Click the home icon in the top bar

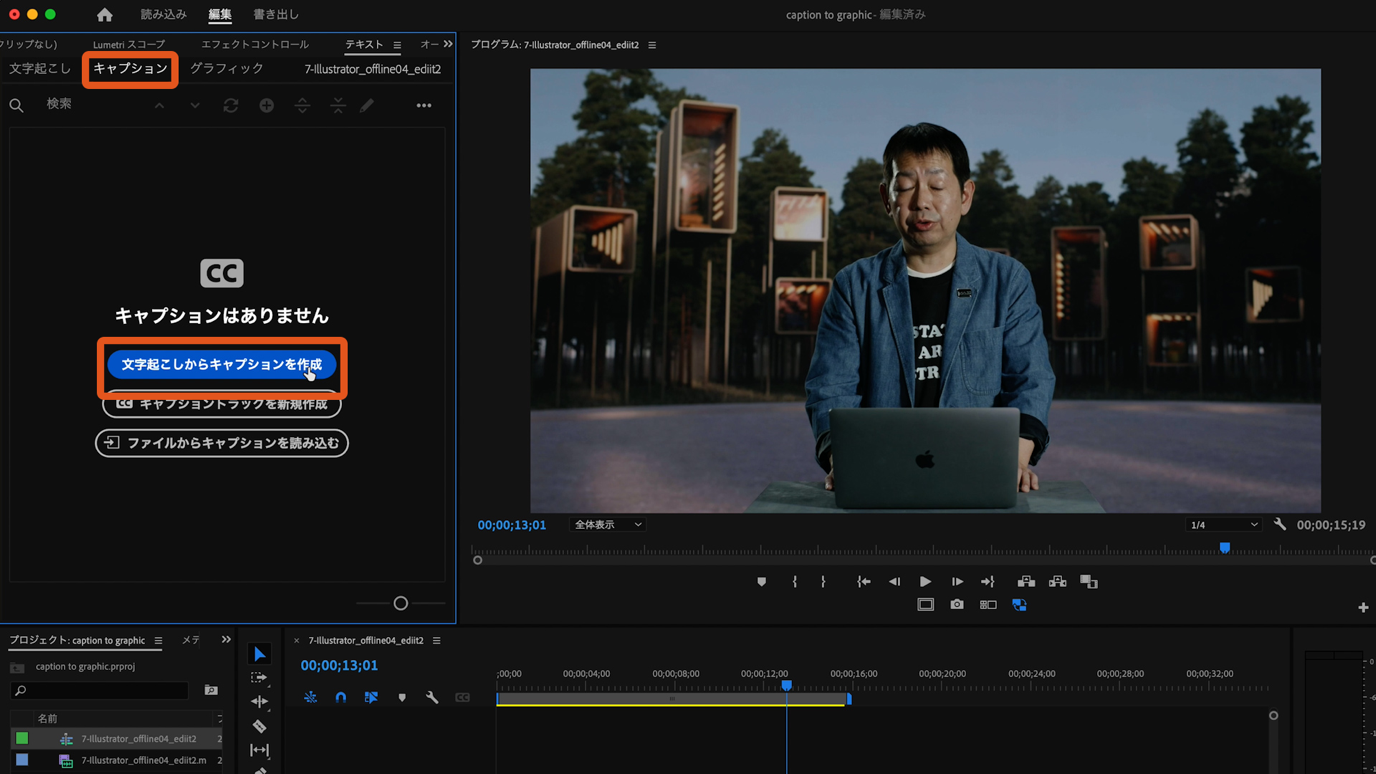point(104,15)
